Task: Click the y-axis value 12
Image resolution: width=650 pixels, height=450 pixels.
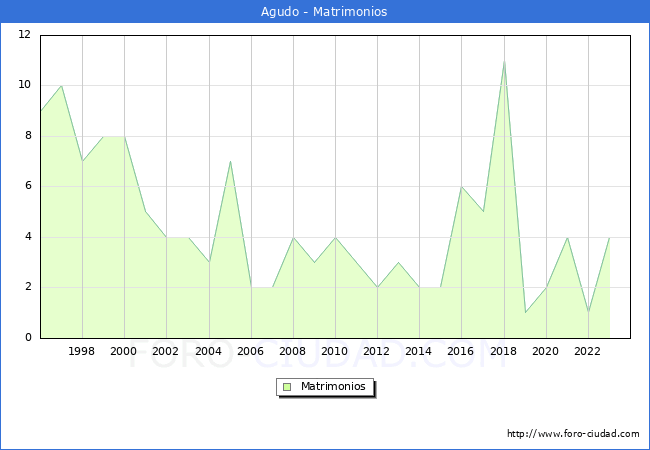Action: pos(25,34)
